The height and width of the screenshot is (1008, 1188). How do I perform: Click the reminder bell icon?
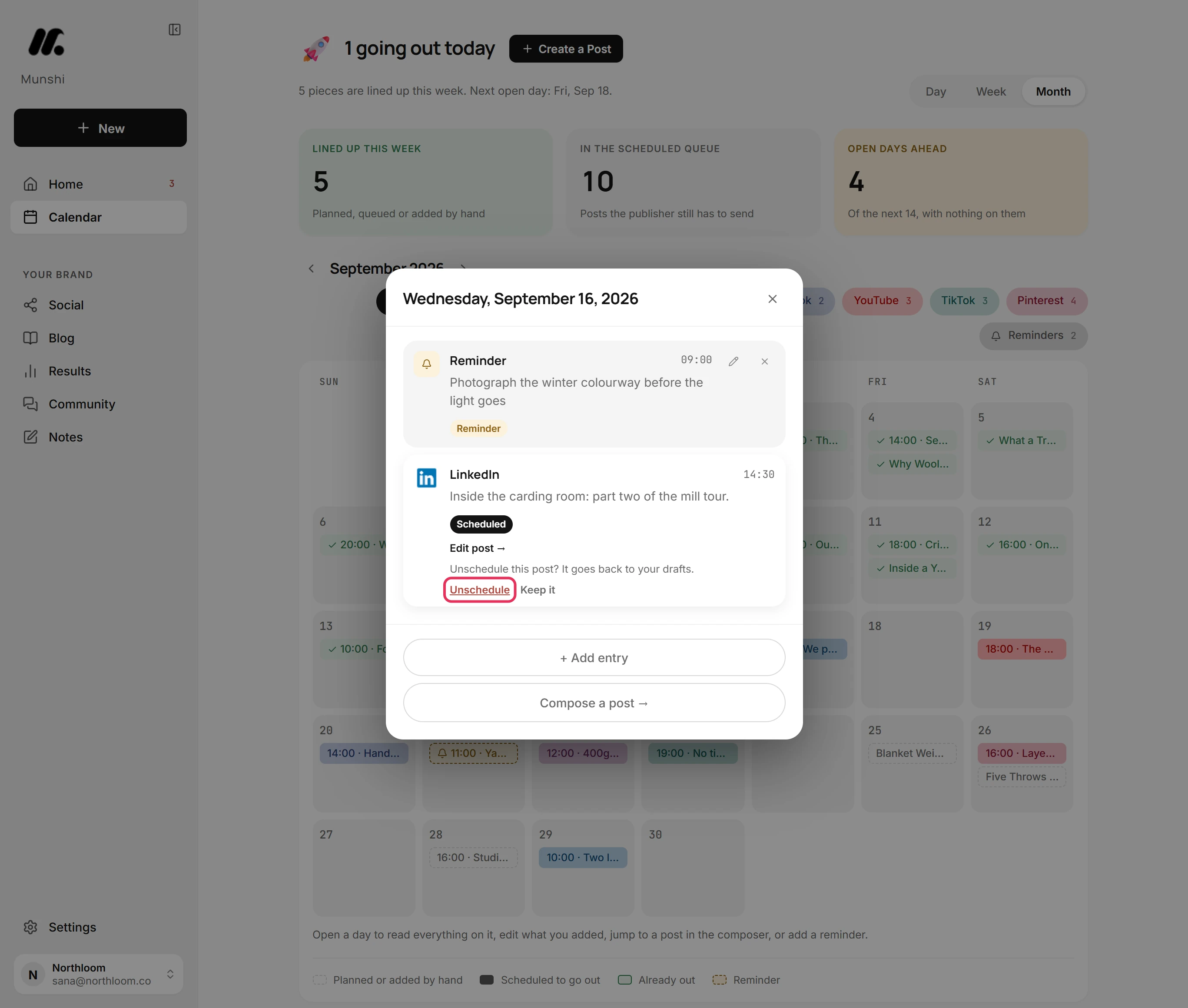click(x=426, y=364)
